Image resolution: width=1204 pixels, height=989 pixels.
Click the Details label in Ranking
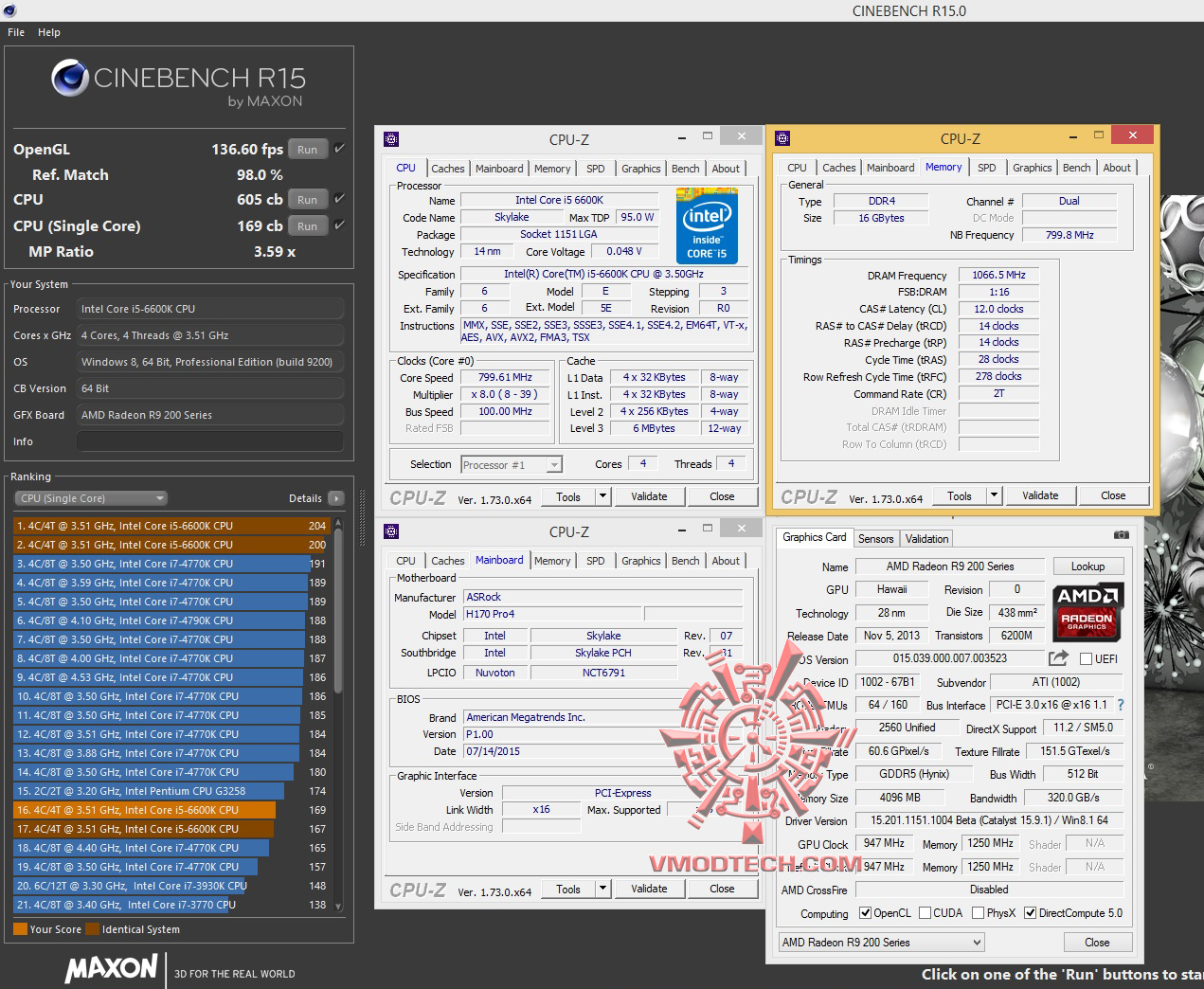tap(305, 498)
